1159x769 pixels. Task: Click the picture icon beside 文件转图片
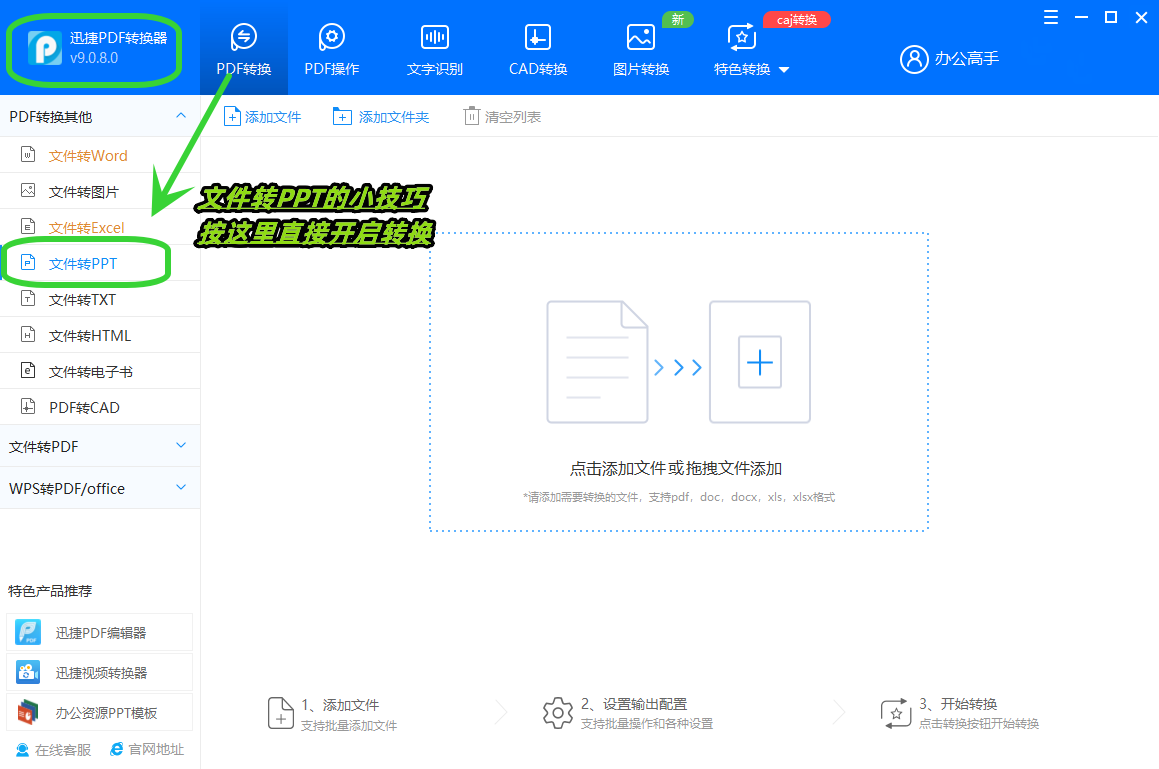[28, 191]
